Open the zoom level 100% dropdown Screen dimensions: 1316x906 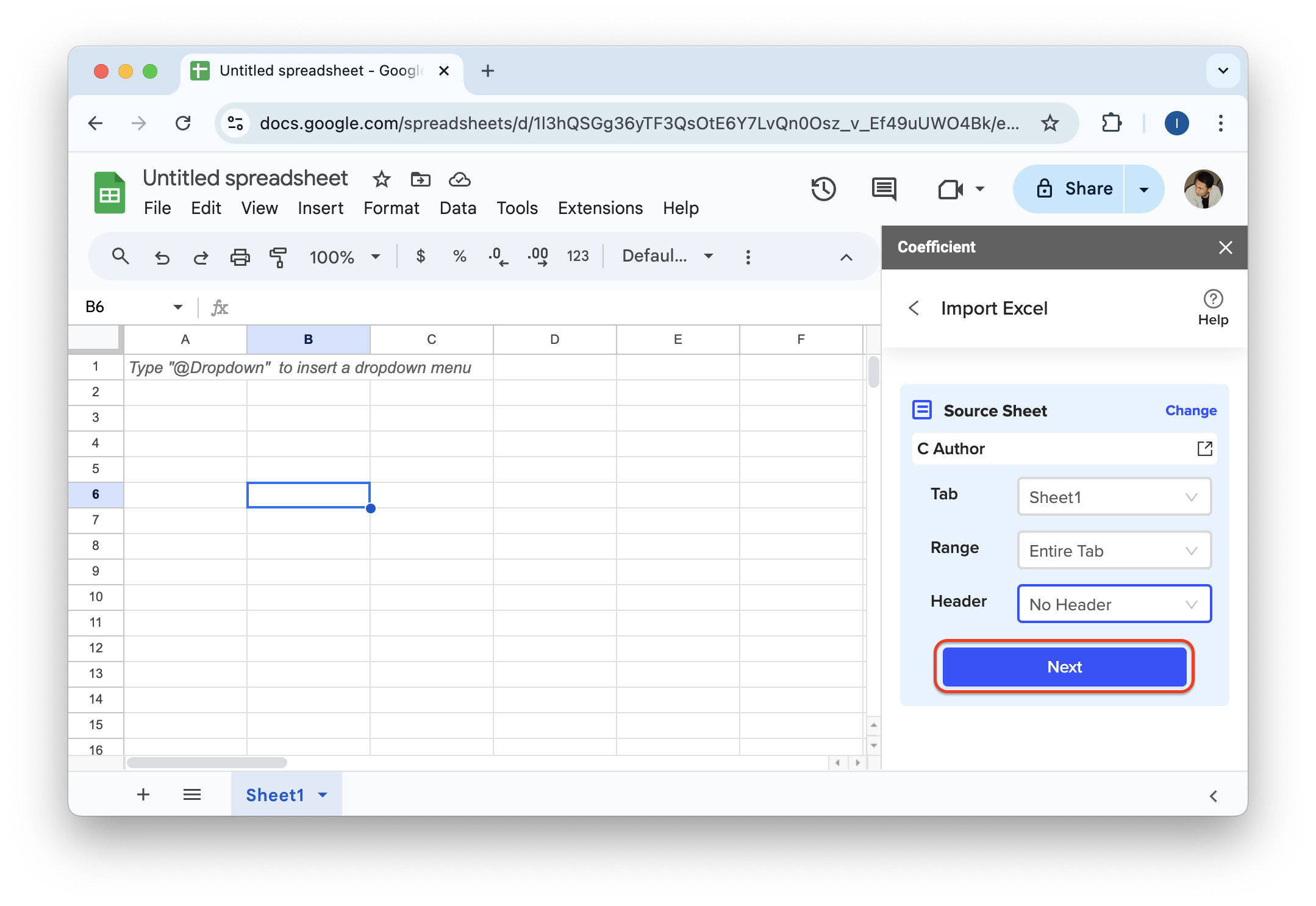(x=345, y=257)
